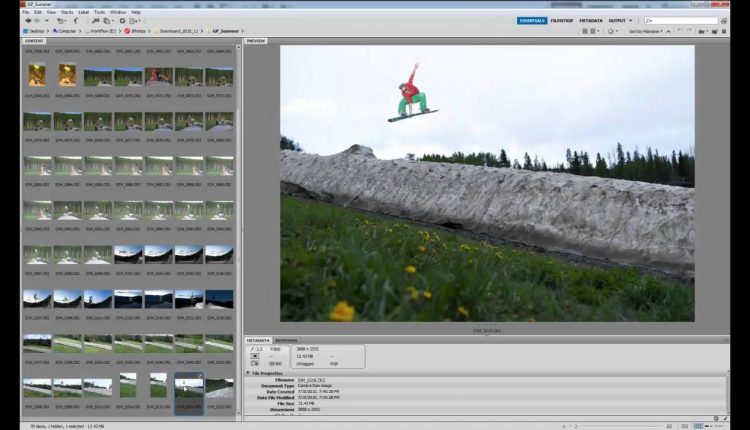Collapse the File Properties section

point(248,373)
